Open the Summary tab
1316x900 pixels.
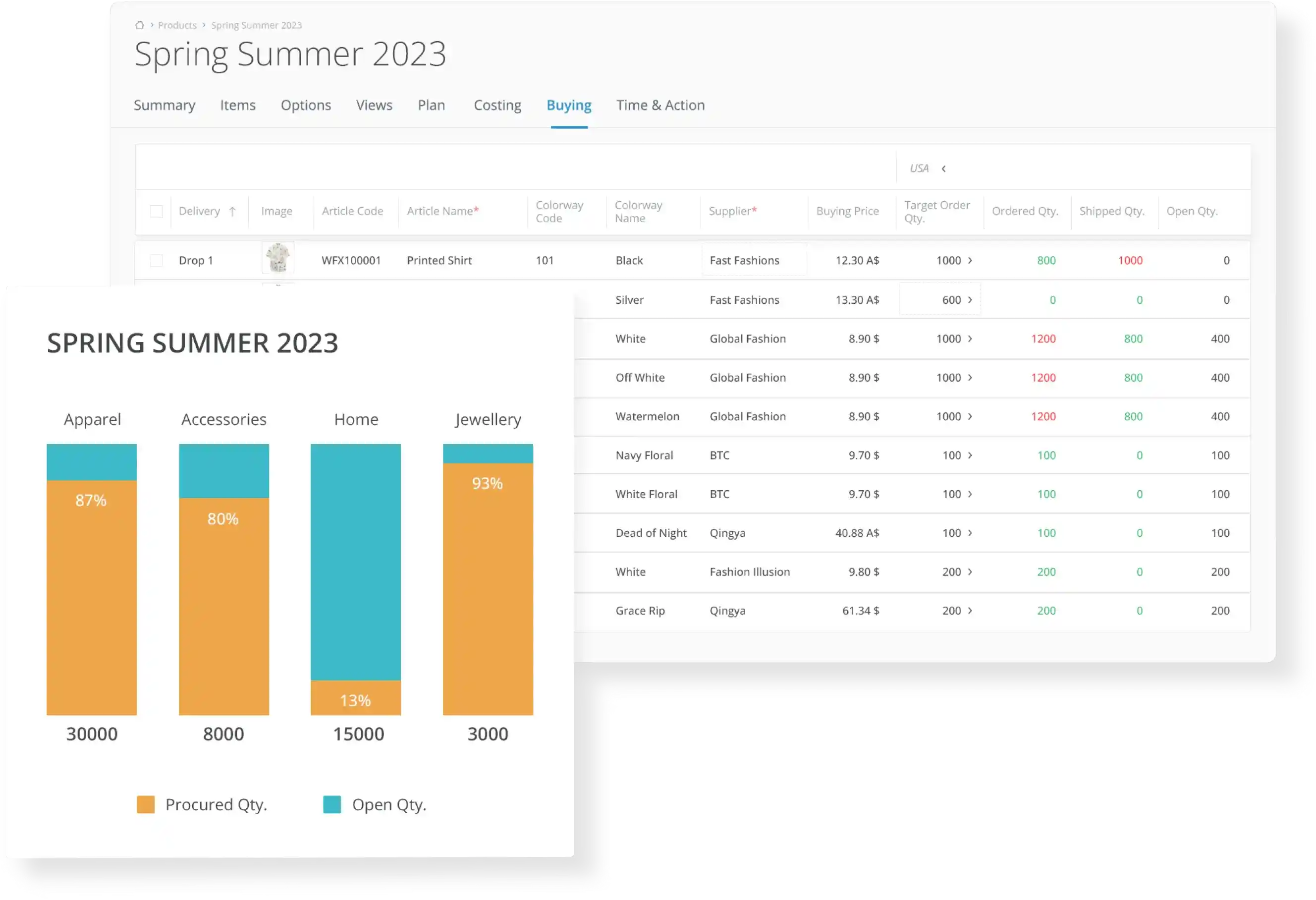(x=164, y=106)
